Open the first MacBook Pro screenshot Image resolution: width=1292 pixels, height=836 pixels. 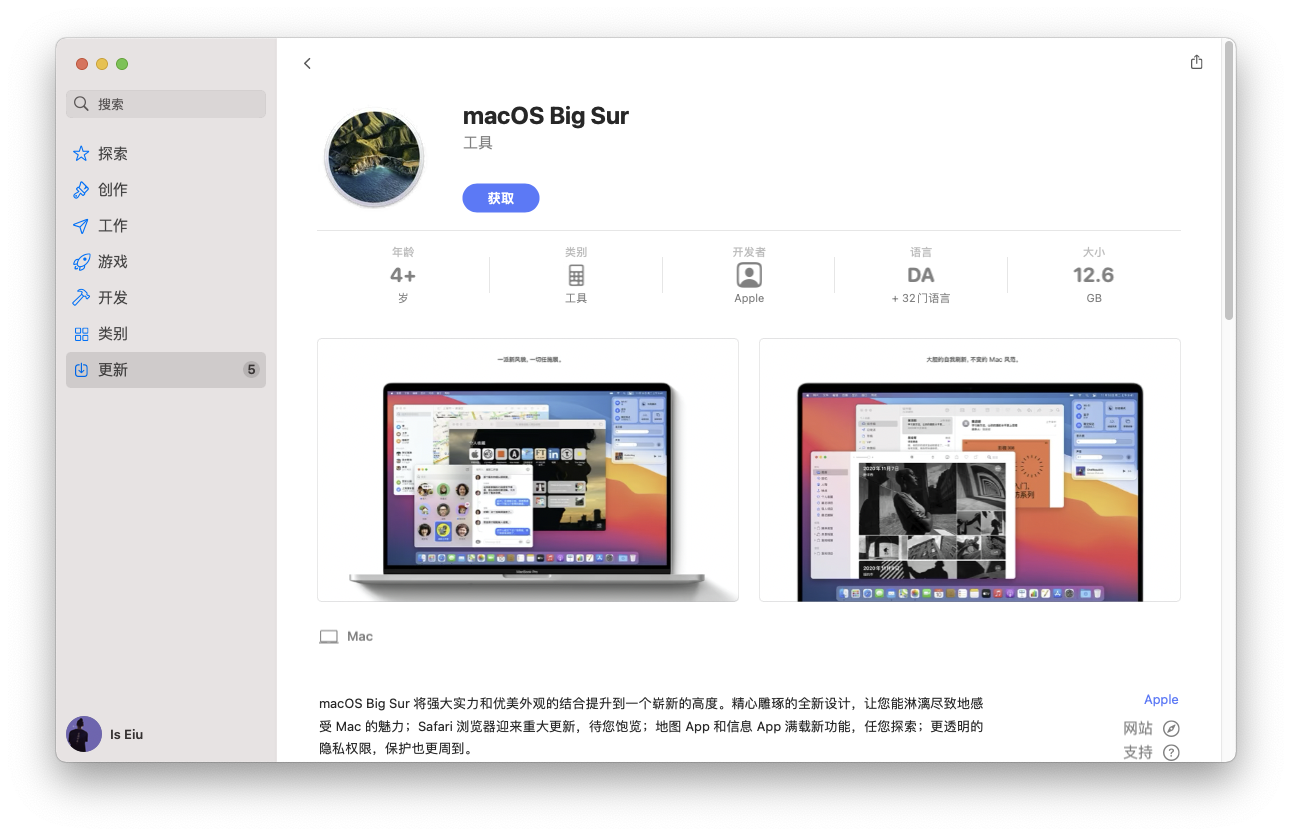528,470
